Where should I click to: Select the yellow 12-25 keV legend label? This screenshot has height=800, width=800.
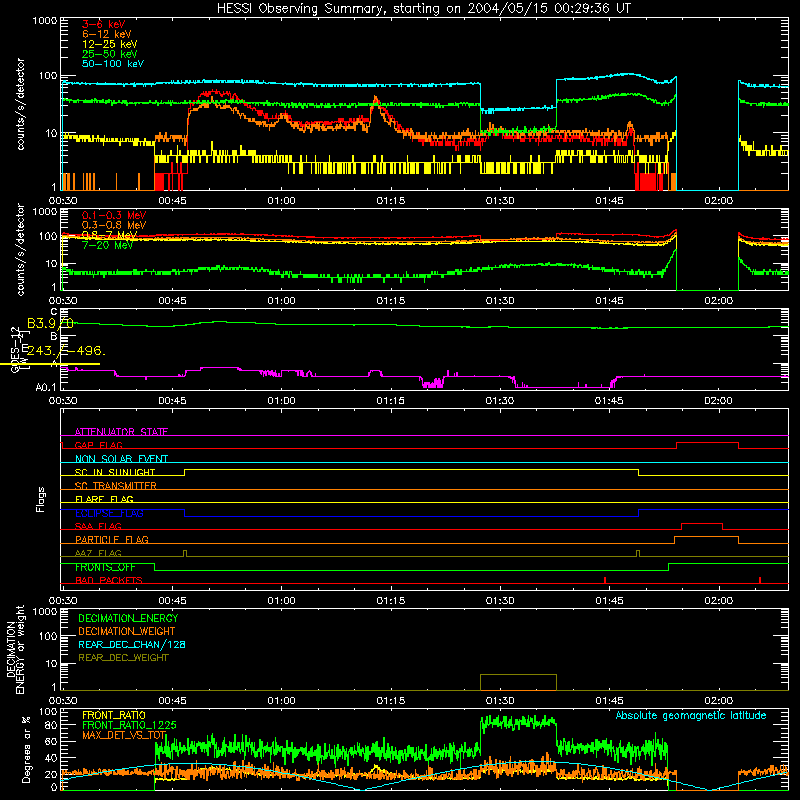(110, 44)
